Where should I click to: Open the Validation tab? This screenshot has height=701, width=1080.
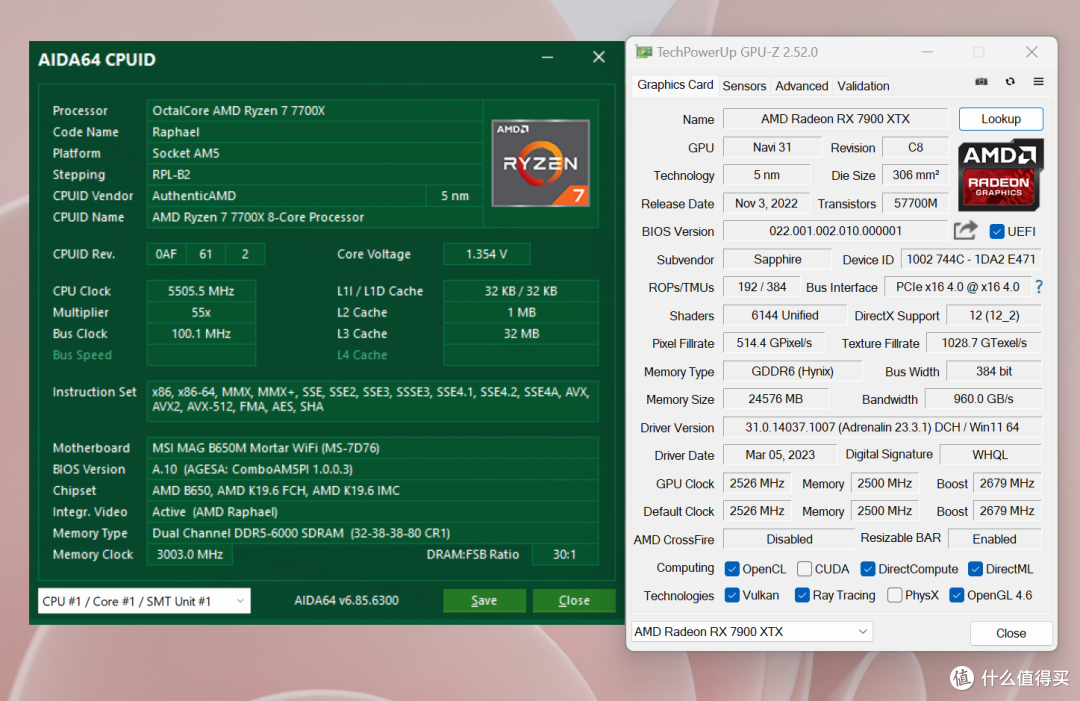863,86
